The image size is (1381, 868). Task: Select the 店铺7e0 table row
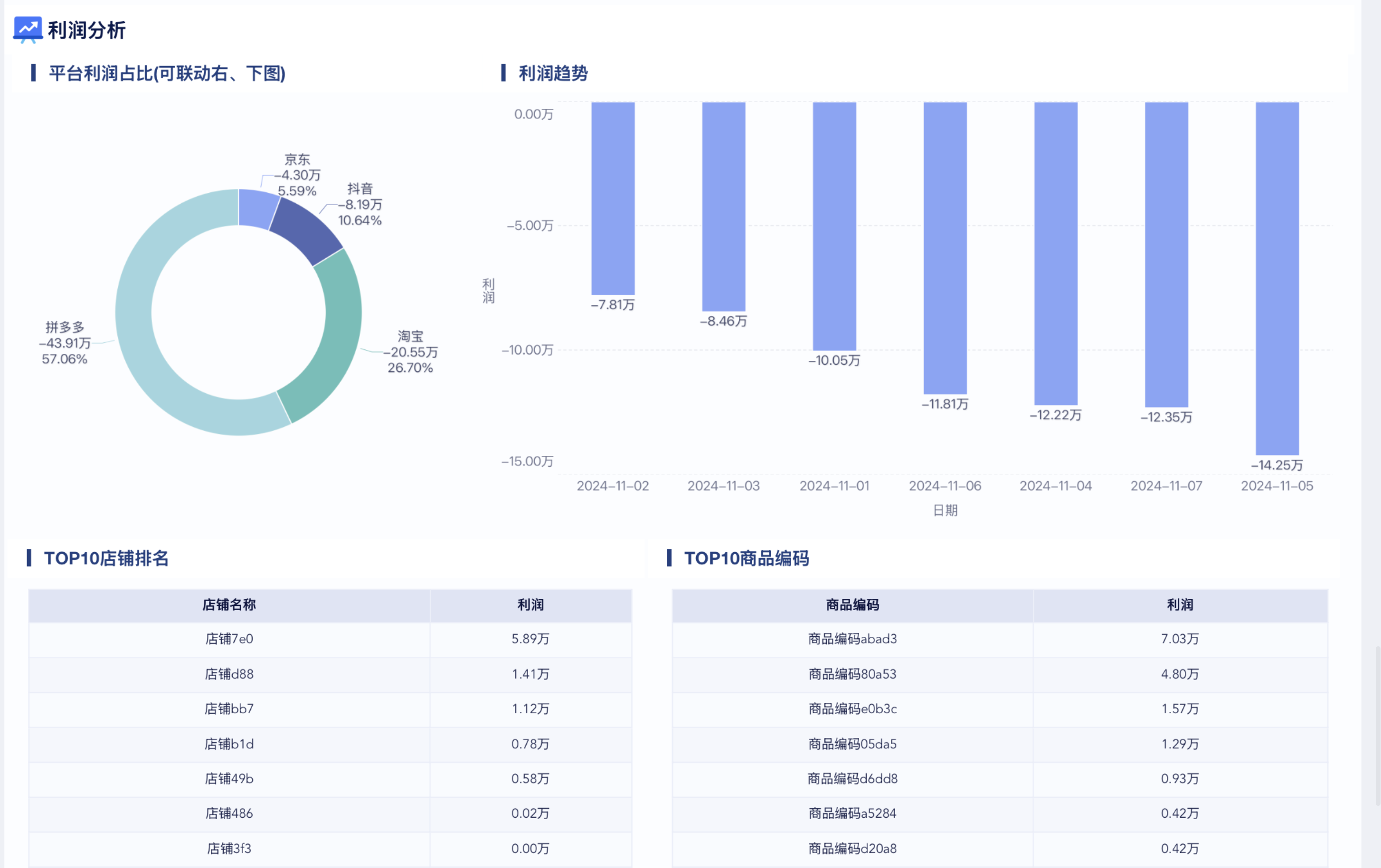(x=229, y=639)
